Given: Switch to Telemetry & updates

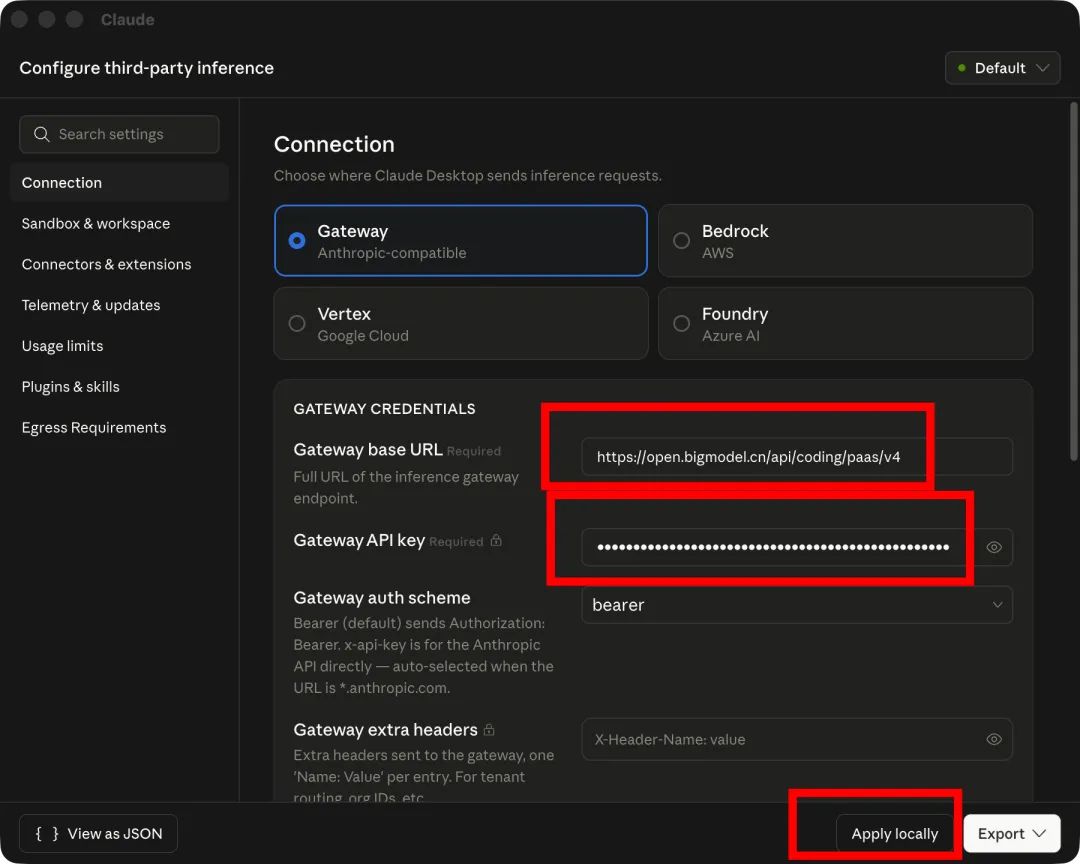Looking at the screenshot, I should click(91, 305).
